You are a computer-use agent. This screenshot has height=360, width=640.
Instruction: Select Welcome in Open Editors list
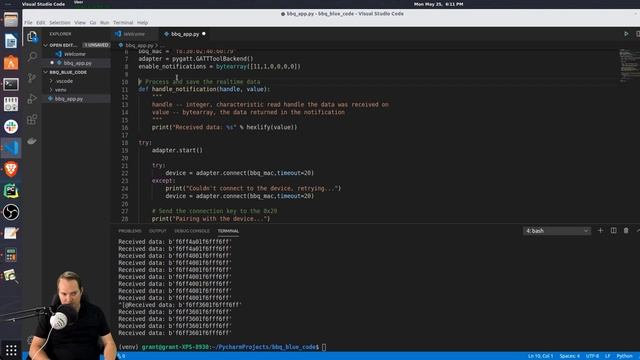click(x=76, y=54)
